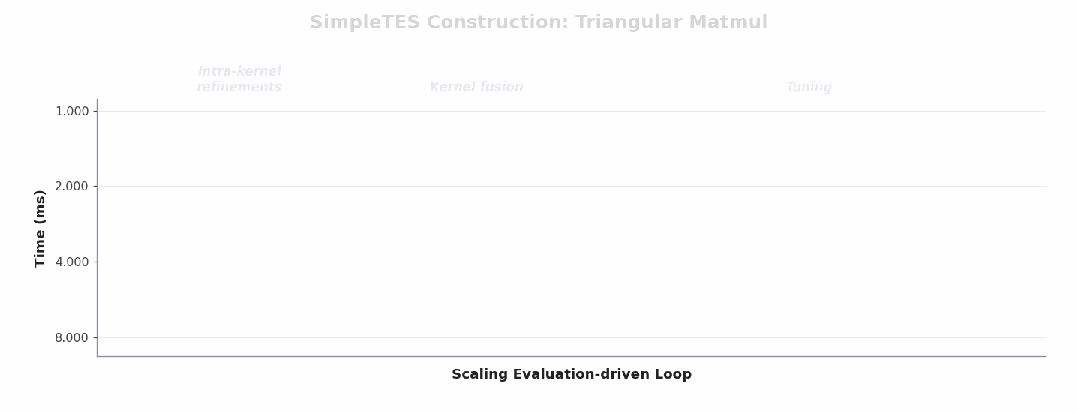Select the Kernel fusion phase label
The image size is (1078, 414).
point(476,87)
